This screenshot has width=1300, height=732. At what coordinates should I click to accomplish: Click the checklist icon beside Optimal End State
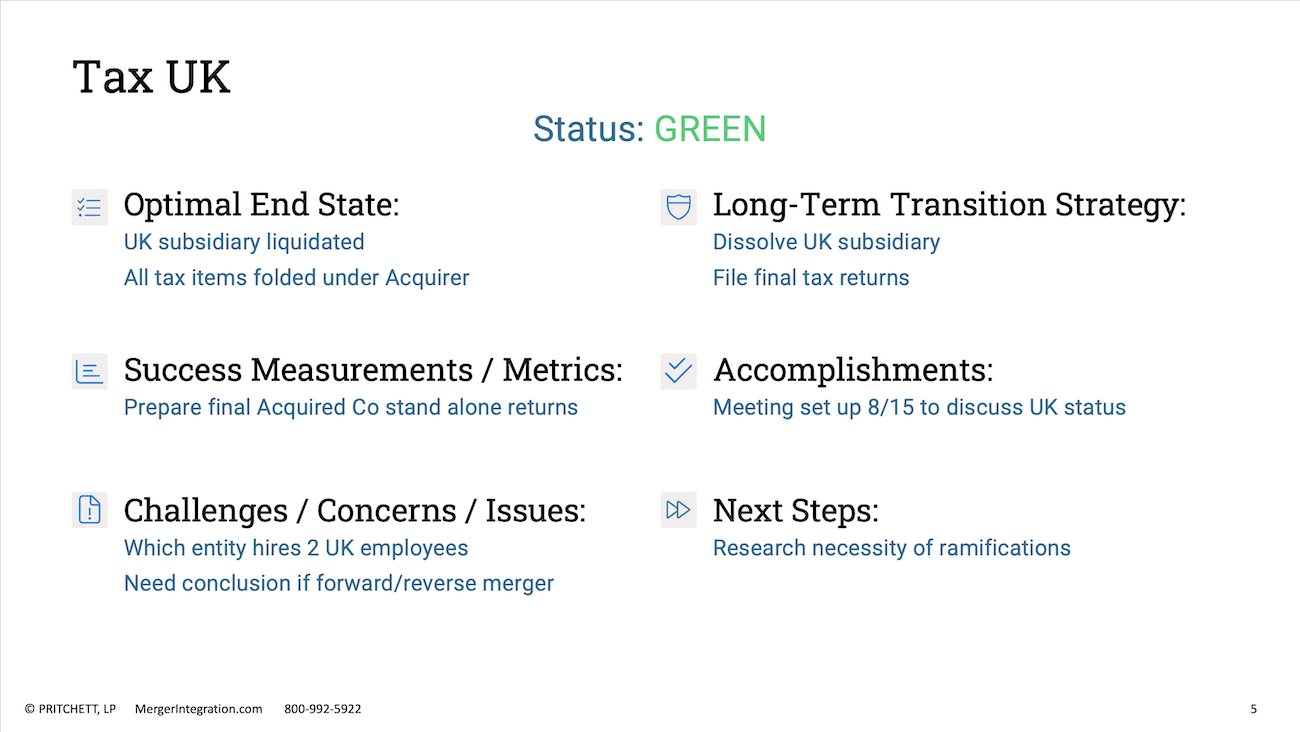[89, 207]
